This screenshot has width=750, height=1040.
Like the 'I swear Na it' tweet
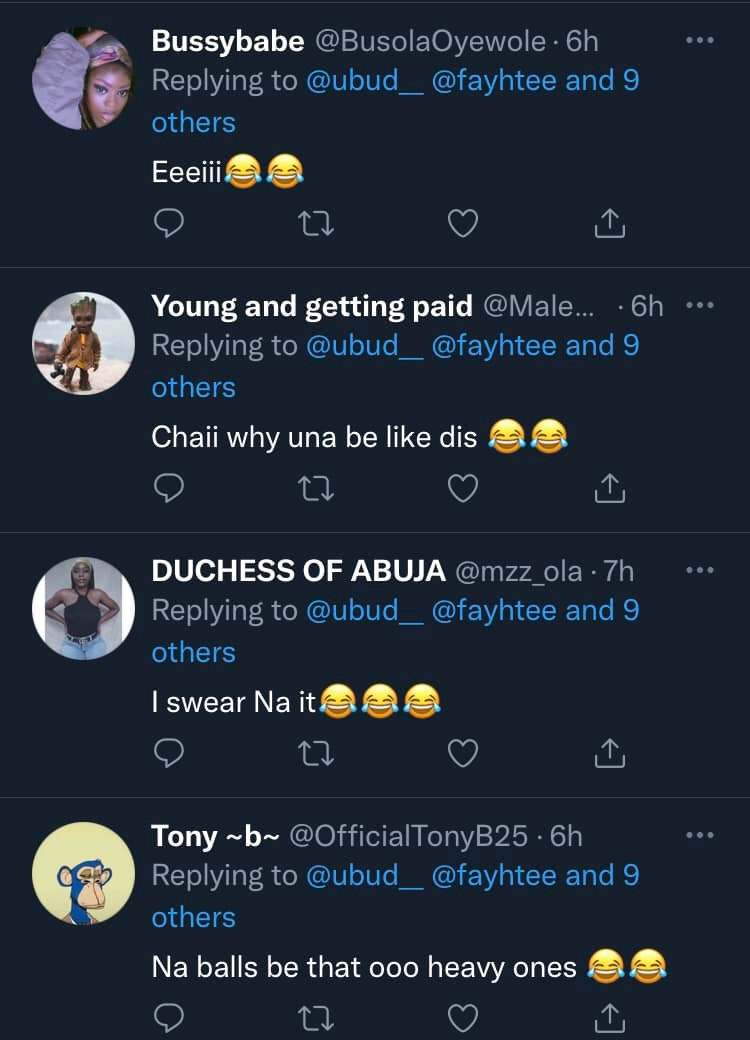pyautogui.click(x=462, y=754)
